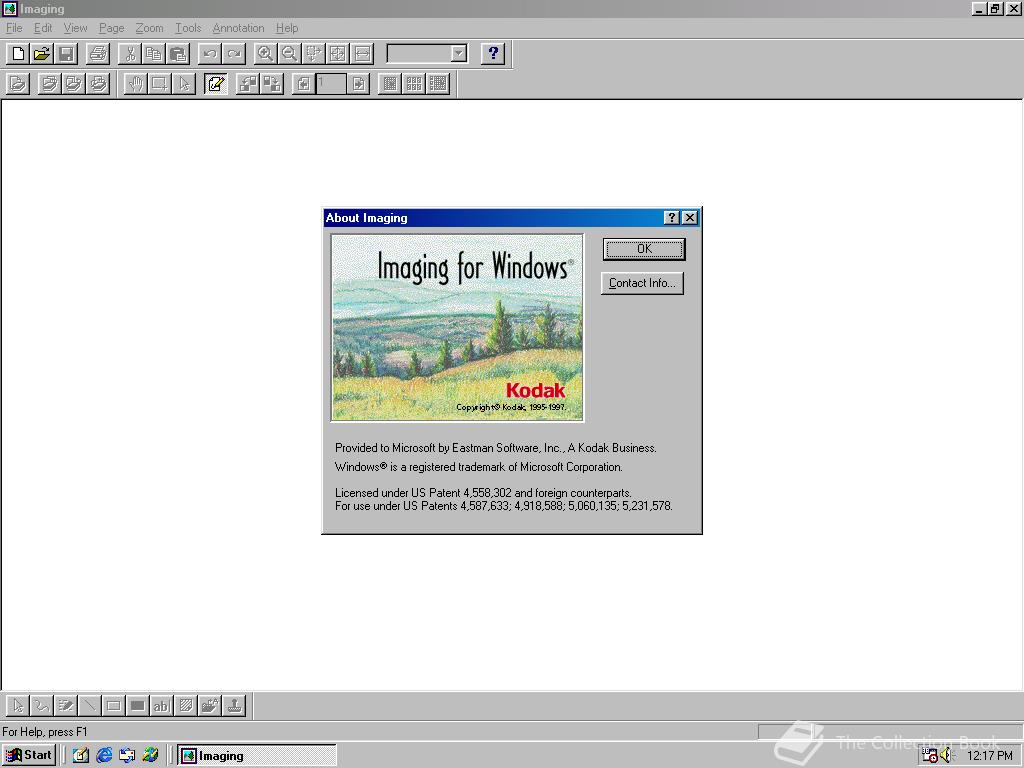Click the page number field
Viewport: 1024px width, 768px height.
click(331, 84)
